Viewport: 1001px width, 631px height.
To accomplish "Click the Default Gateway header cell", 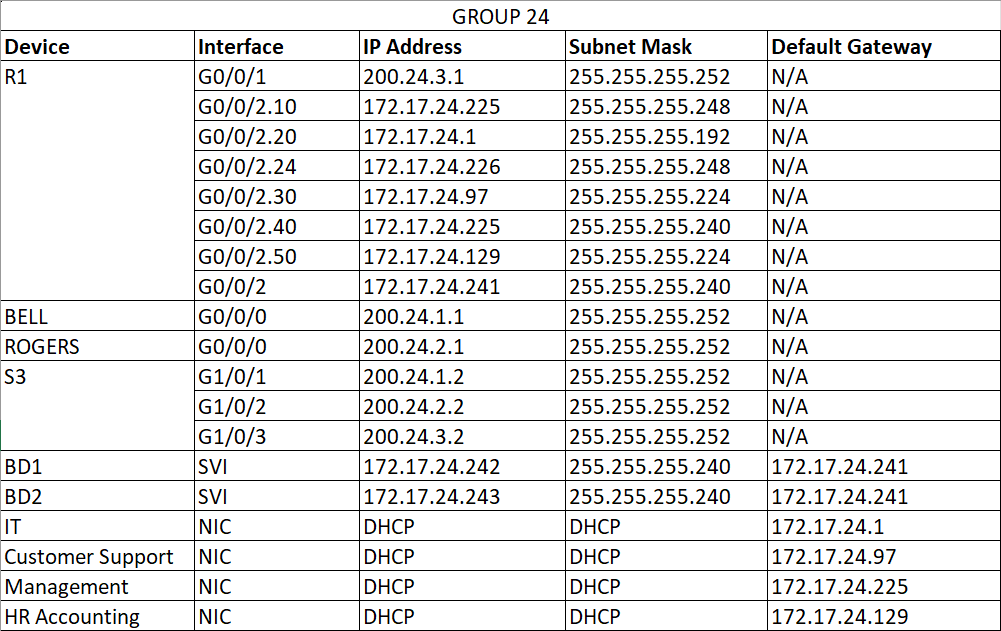I will (x=883, y=47).
